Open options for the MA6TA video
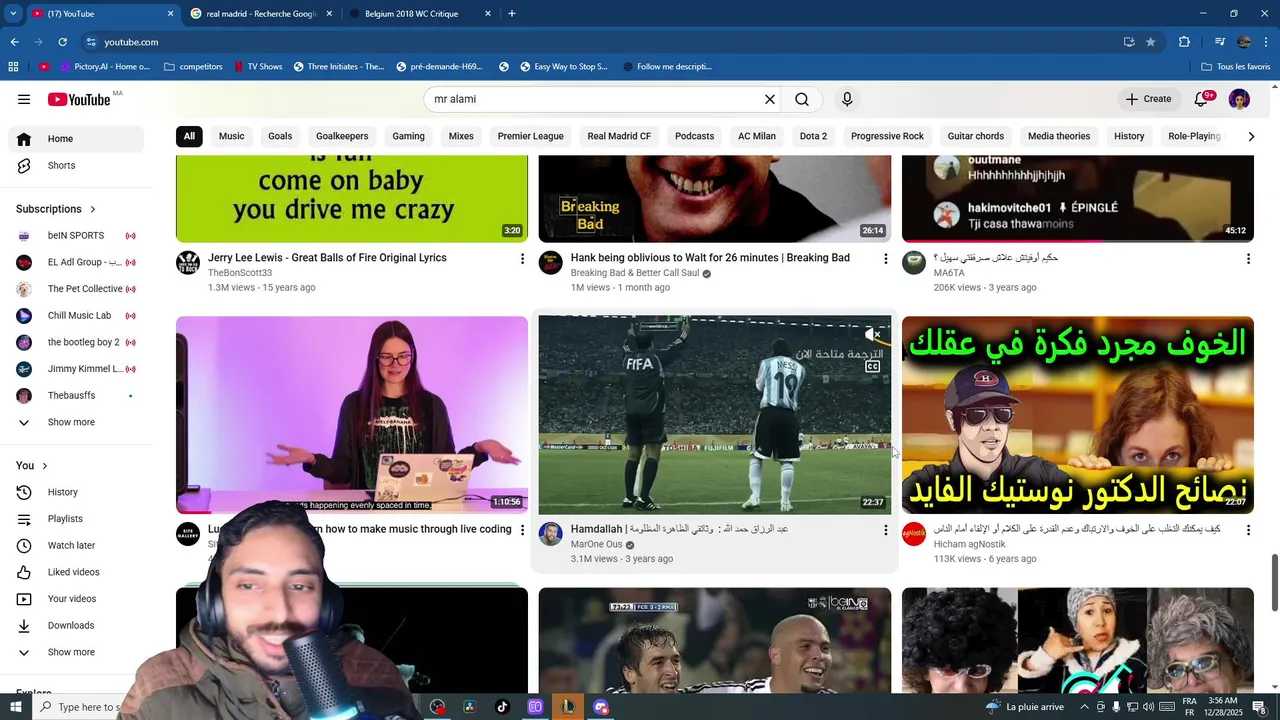Viewport: 1280px width, 720px height. (1248, 259)
